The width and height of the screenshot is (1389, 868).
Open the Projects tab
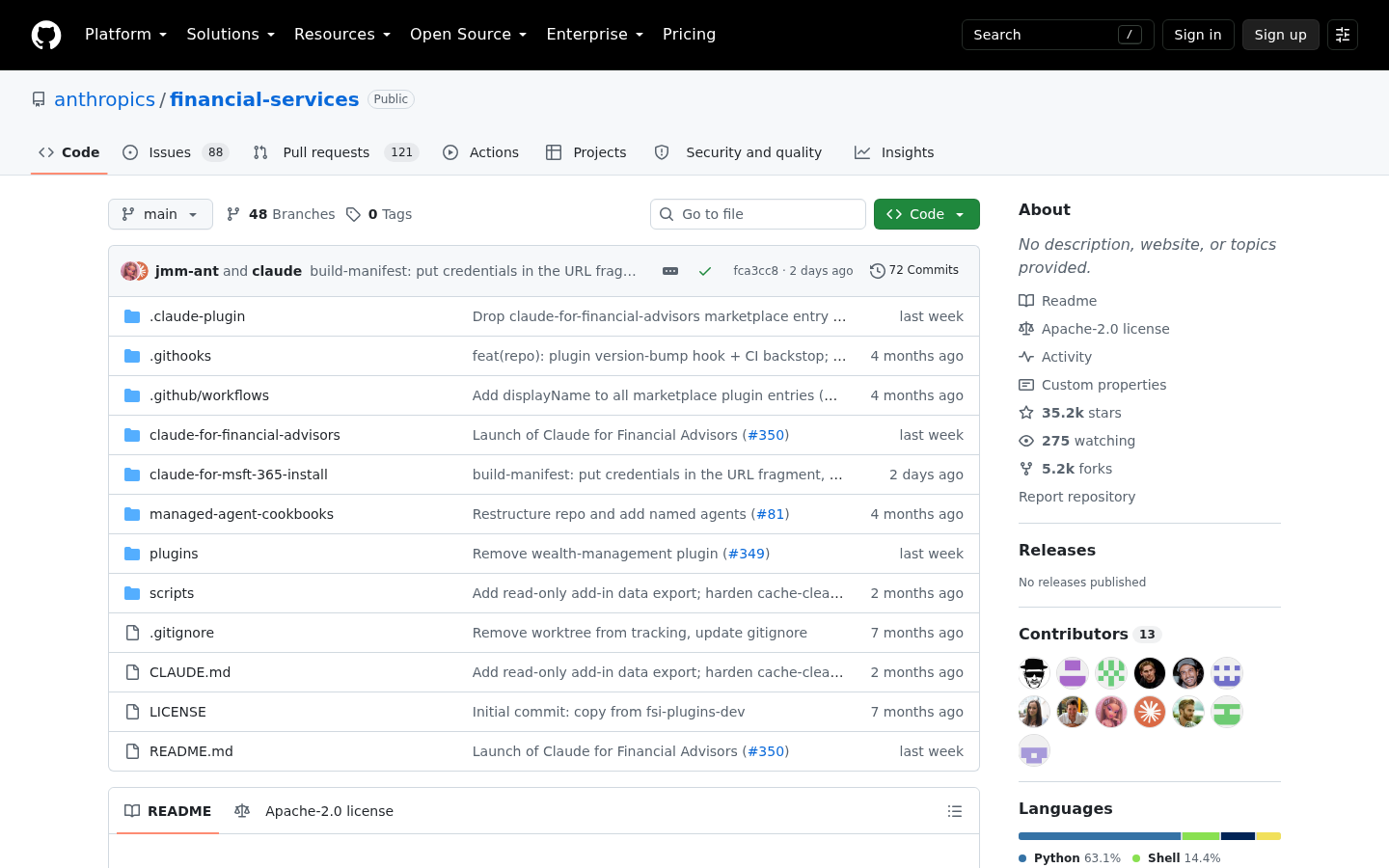point(586,152)
